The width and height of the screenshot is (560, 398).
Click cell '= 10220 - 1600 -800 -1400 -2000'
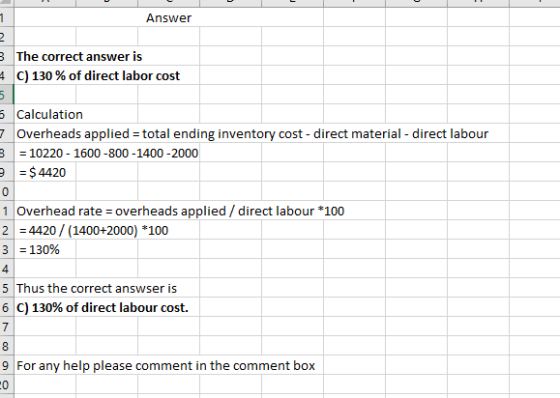click(109, 153)
